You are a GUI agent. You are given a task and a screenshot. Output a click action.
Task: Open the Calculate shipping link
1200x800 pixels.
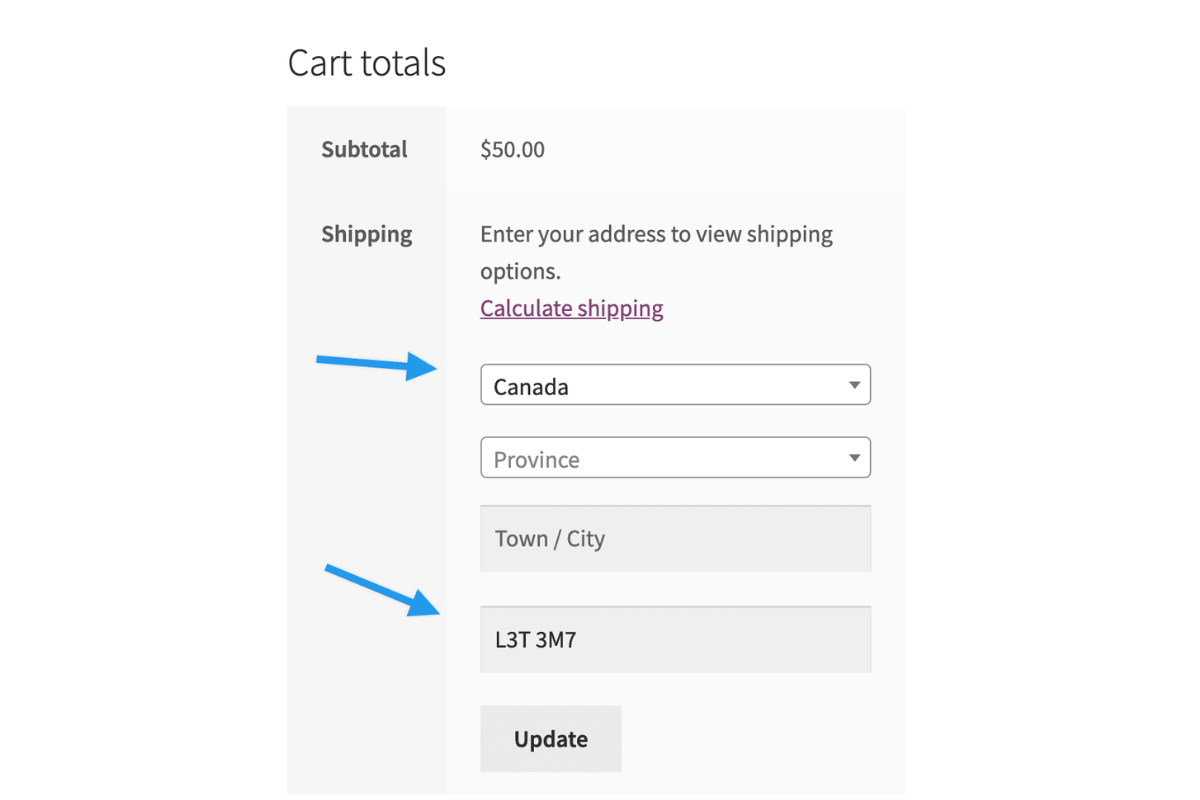click(x=572, y=308)
